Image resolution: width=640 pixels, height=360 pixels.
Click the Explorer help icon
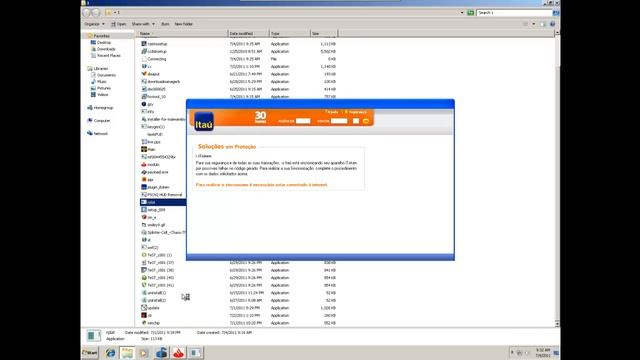point(552,24)
